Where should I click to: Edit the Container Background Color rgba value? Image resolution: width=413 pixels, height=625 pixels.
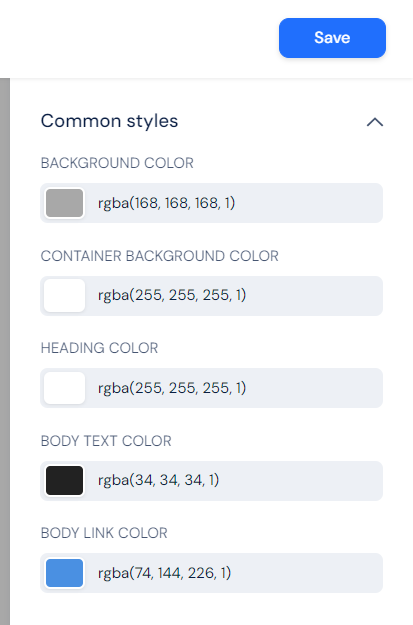tap(235, 295)
